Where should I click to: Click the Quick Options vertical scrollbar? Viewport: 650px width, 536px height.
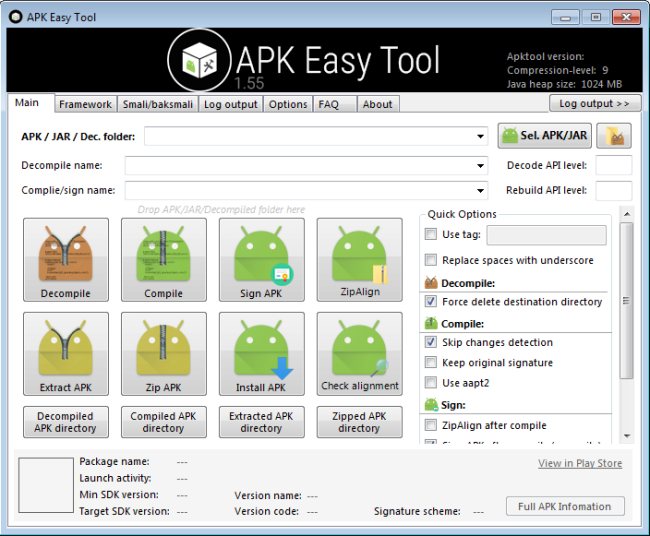626,300
